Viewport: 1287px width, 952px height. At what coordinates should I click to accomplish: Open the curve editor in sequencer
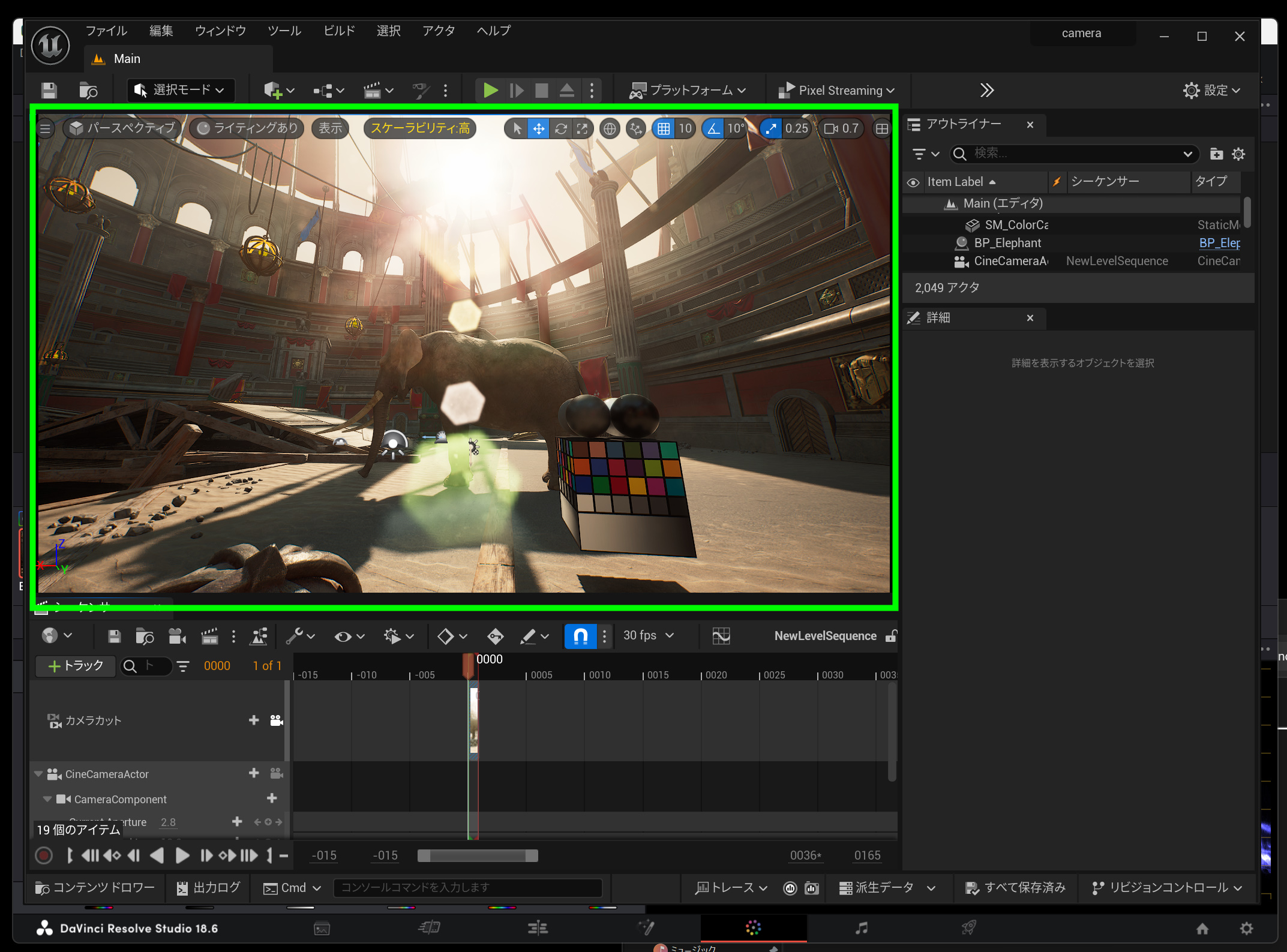(721, 636)
